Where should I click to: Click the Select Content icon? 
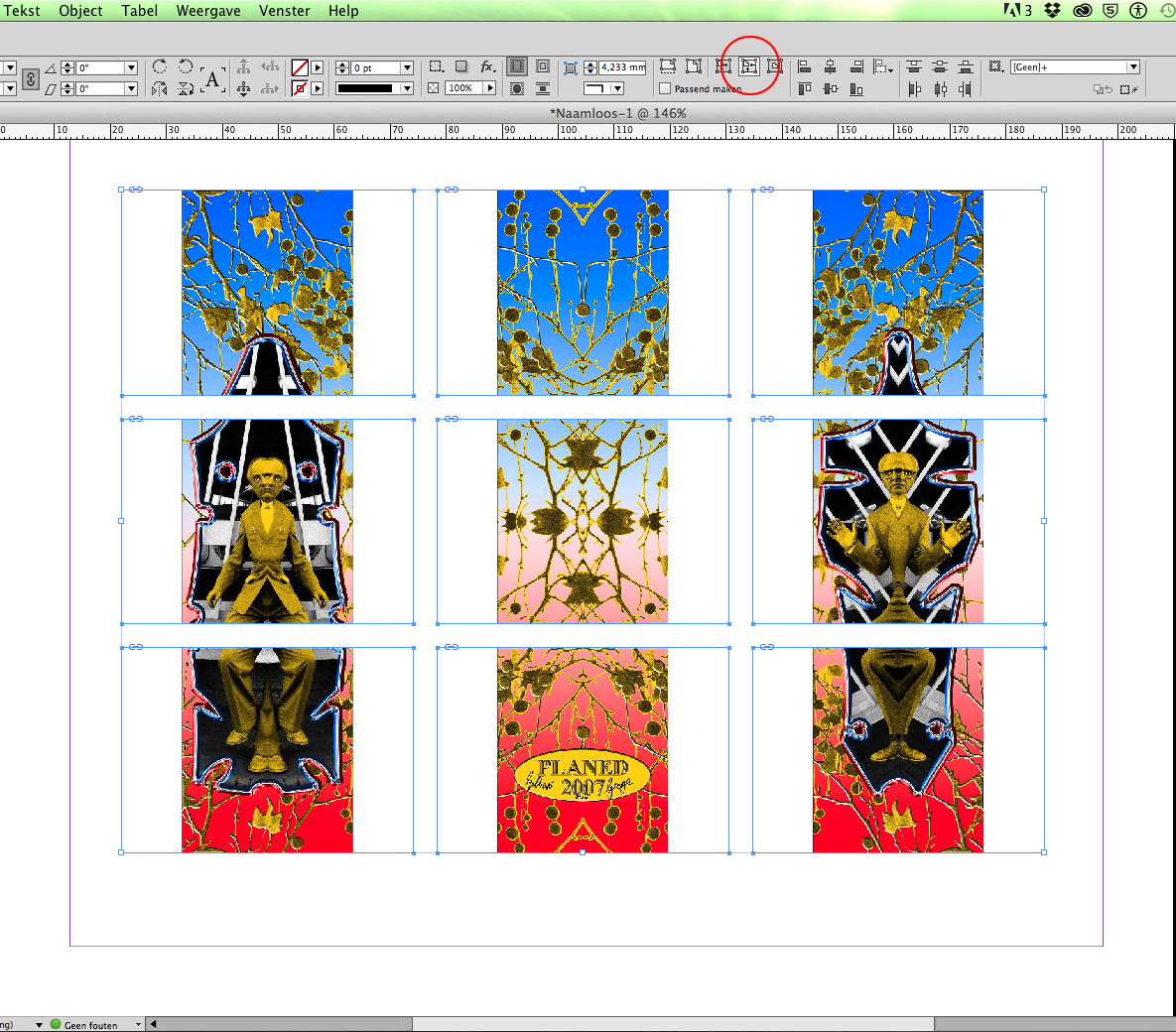coord(244,88)
